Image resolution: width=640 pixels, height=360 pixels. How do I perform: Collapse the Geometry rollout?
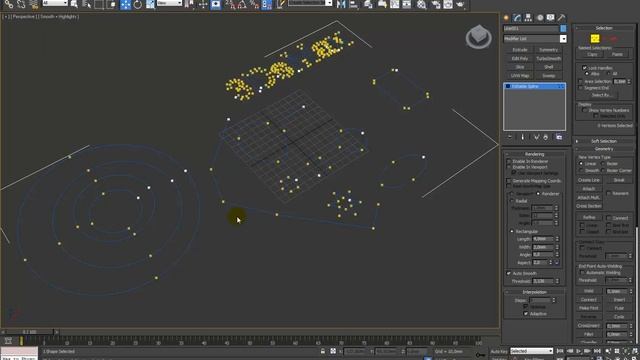click(604, 149)
